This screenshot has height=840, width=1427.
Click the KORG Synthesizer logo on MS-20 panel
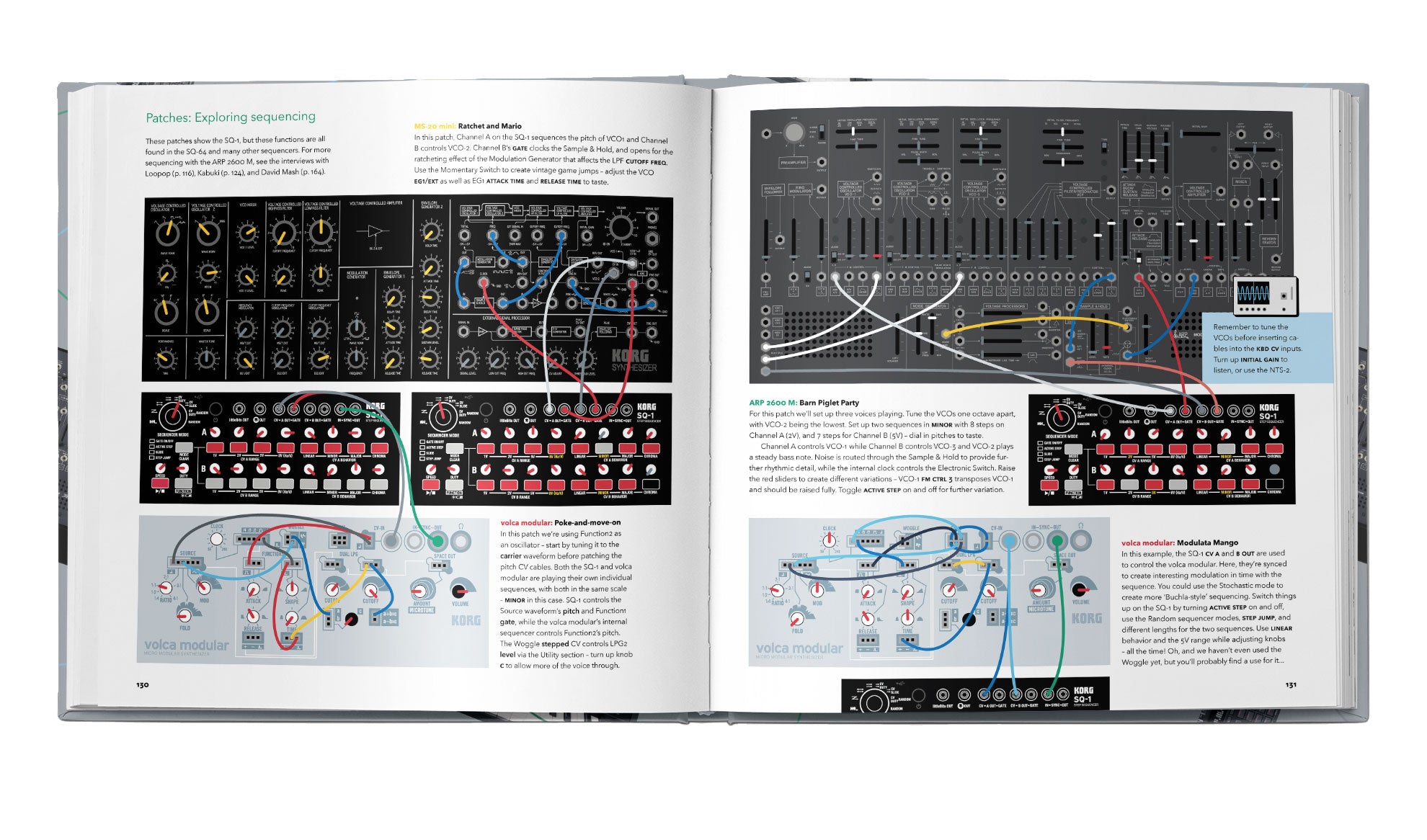(x=634, y=360)
